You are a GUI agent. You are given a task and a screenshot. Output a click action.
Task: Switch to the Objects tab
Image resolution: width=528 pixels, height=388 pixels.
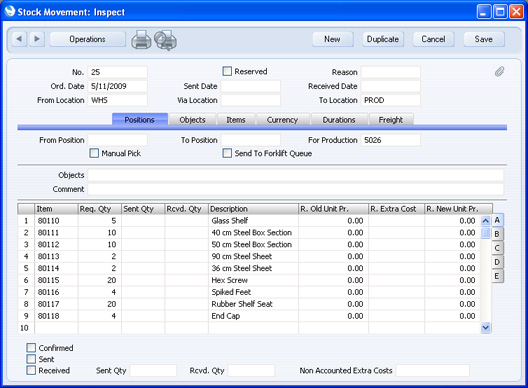pos(192,120)
